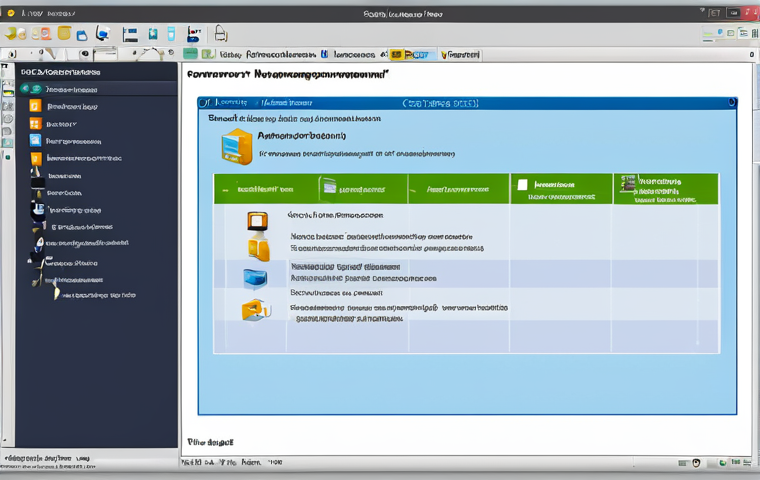Select the yellow-highlighted tab in the second toolbar
Image resolution: width=760 pixels, height=480 pixels.
(x=411, y=54)
